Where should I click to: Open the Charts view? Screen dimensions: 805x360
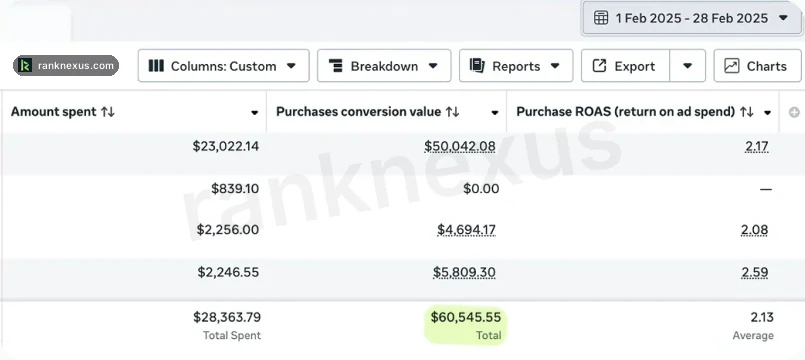coord(757,66)
